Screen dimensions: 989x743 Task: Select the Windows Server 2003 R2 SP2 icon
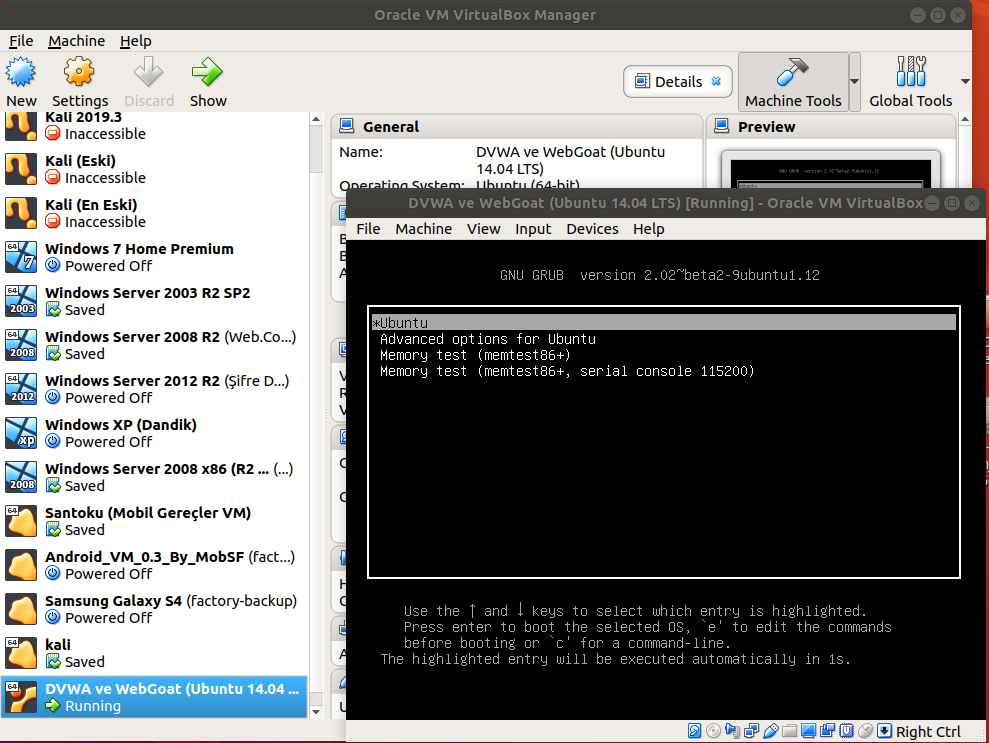[21, 301]
